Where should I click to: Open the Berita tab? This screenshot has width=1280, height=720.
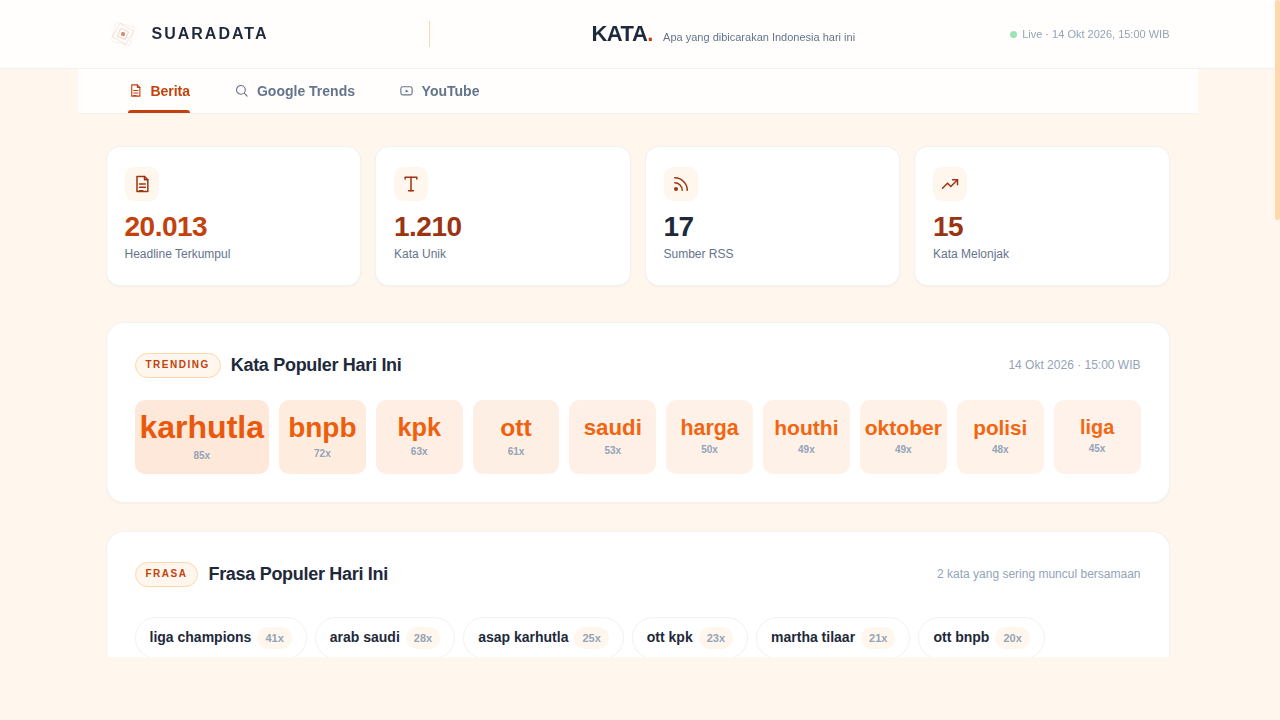(159, 91)
